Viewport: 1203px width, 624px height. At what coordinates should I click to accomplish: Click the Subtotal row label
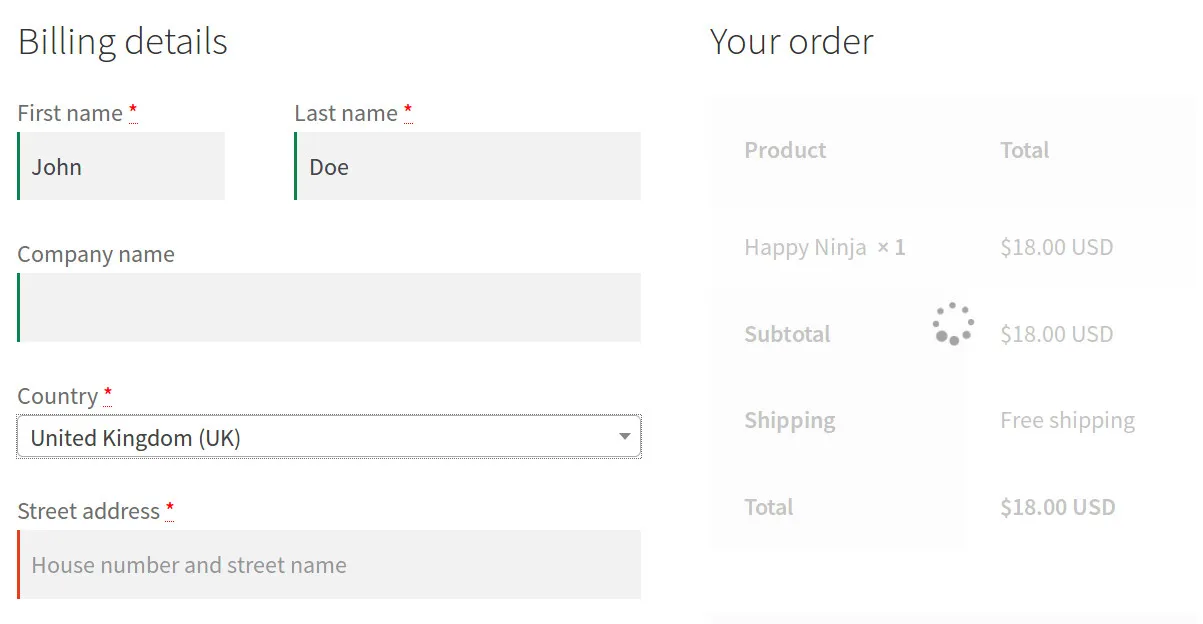tap(787, 334)
